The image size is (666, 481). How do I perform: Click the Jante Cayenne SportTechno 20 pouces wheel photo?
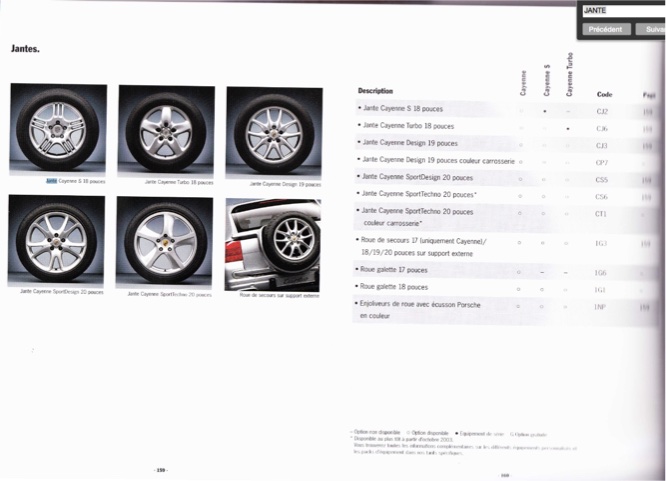click(164, 243)
